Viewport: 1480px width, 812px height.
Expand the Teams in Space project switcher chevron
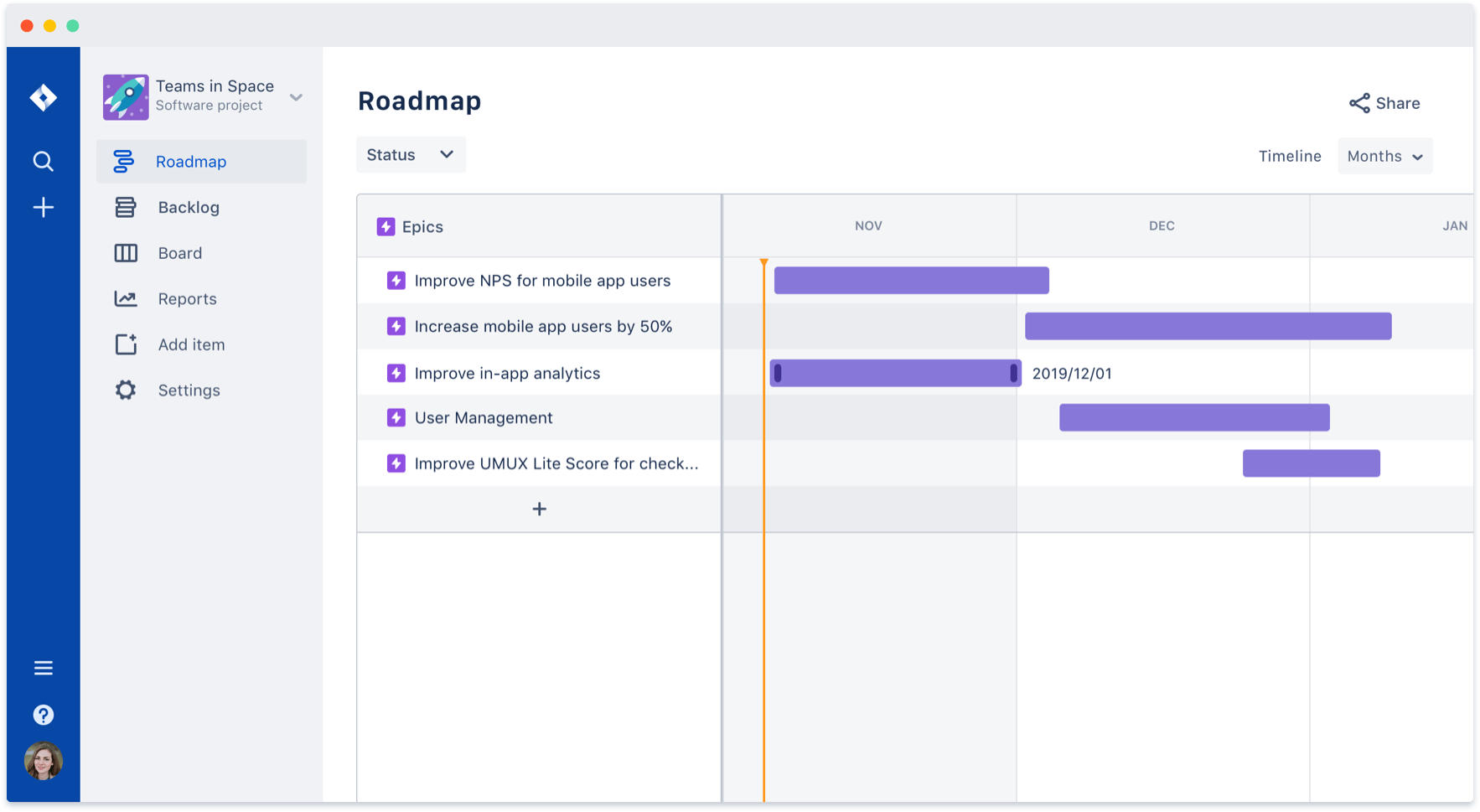pos(296,97)
